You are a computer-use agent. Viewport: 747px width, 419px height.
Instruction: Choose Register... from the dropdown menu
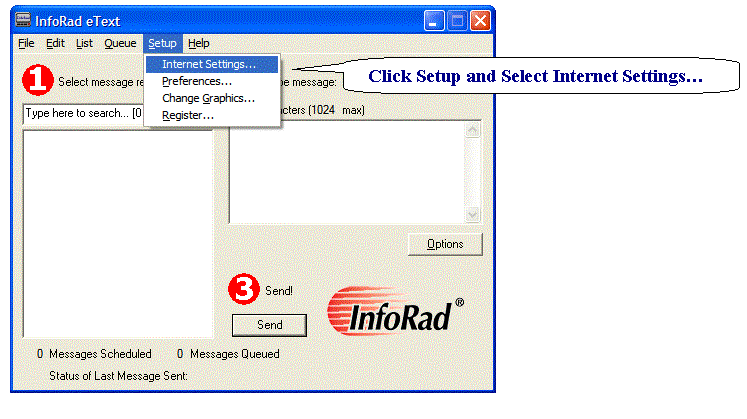pos(212,115)
